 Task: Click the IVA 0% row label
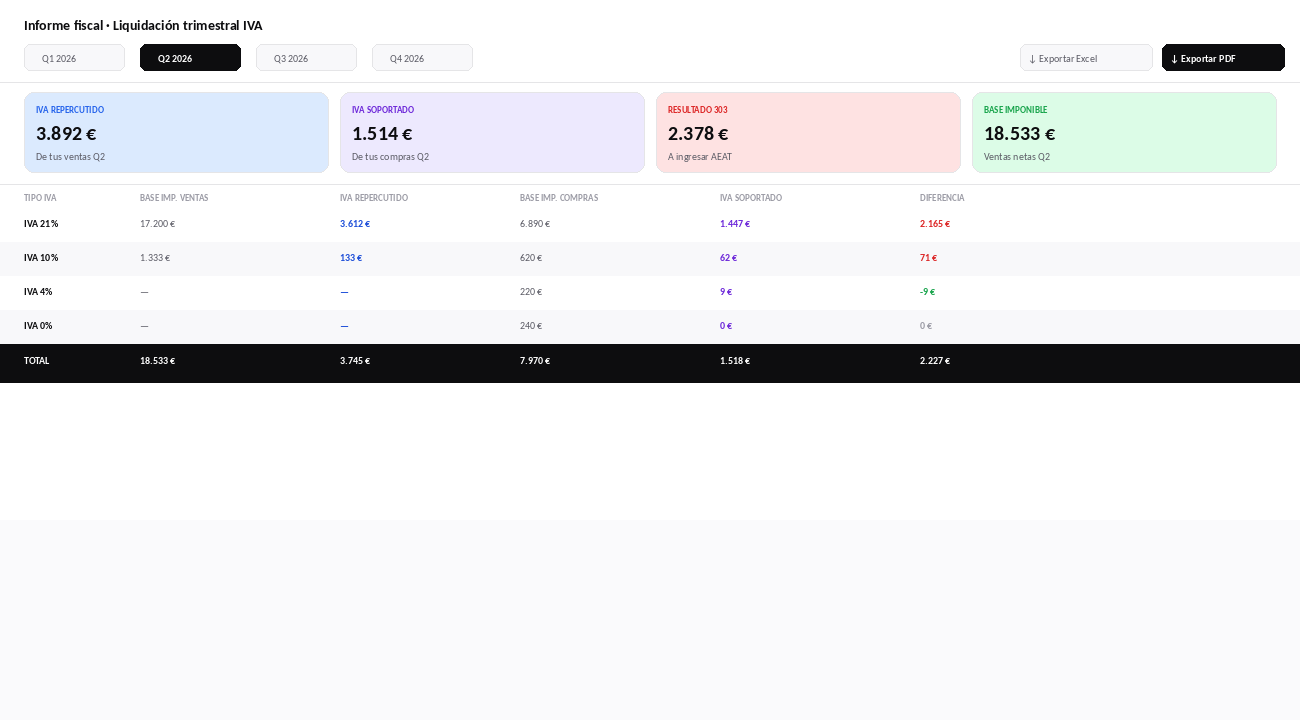(x=38, y=326)
